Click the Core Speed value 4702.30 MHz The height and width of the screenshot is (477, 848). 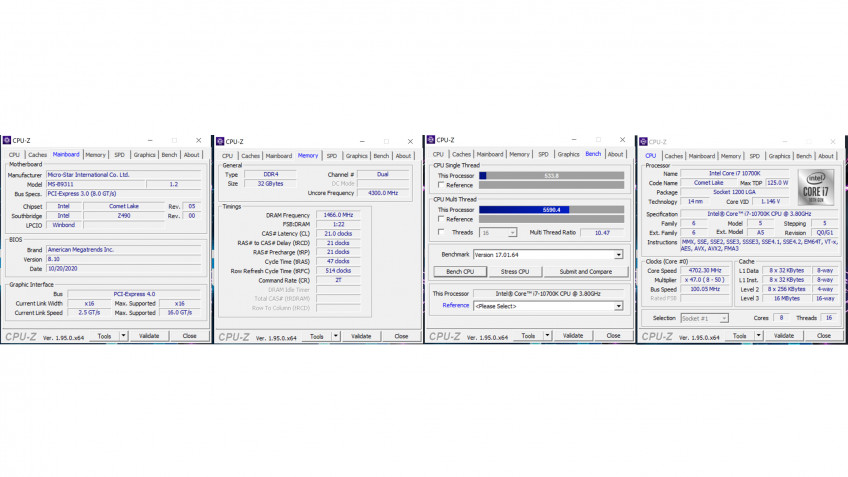coord(705,270)
